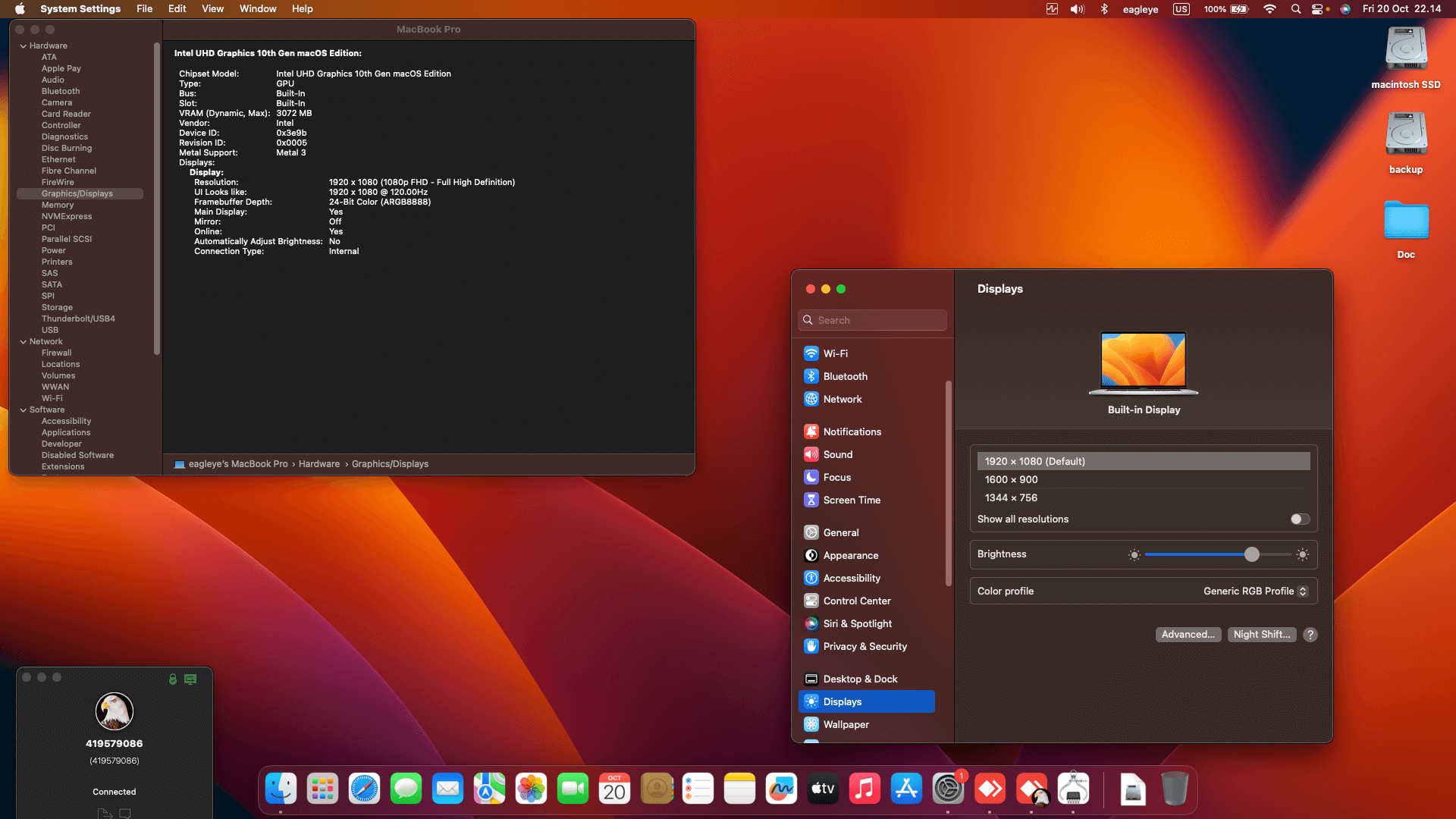Select Siri & Spotlight settings
The image size is (1456, 819).
click(x=857, y=623)
